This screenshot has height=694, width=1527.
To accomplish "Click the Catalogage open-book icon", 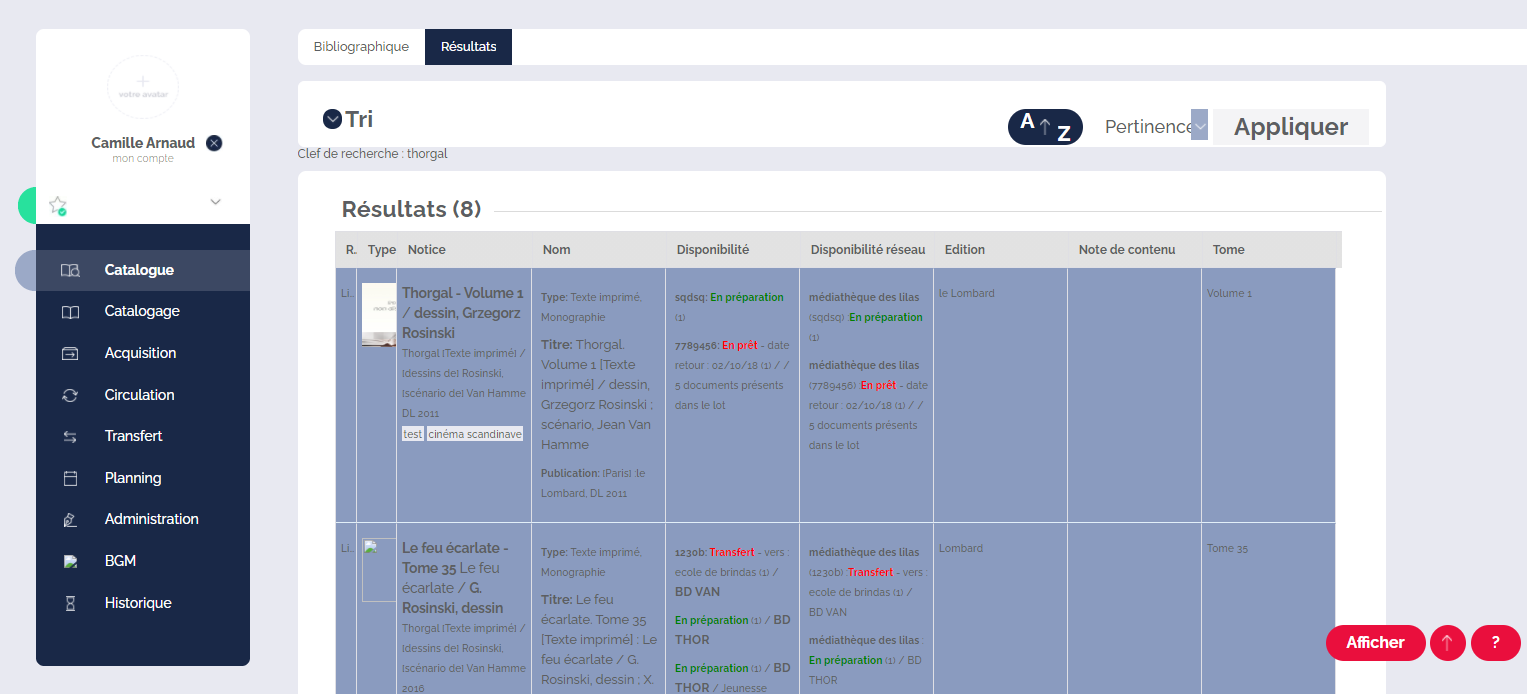I will 70,312.
